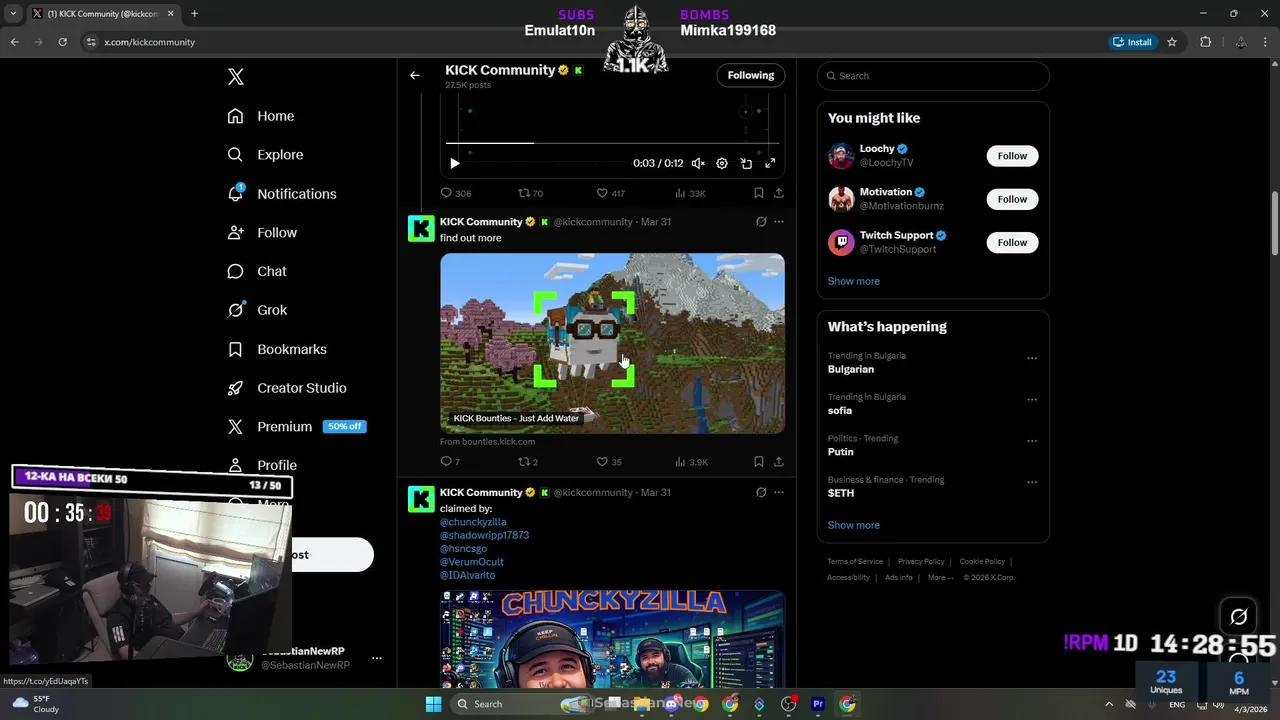
Task: Open the Windows Start menu
Action: (x=433, y=704)
